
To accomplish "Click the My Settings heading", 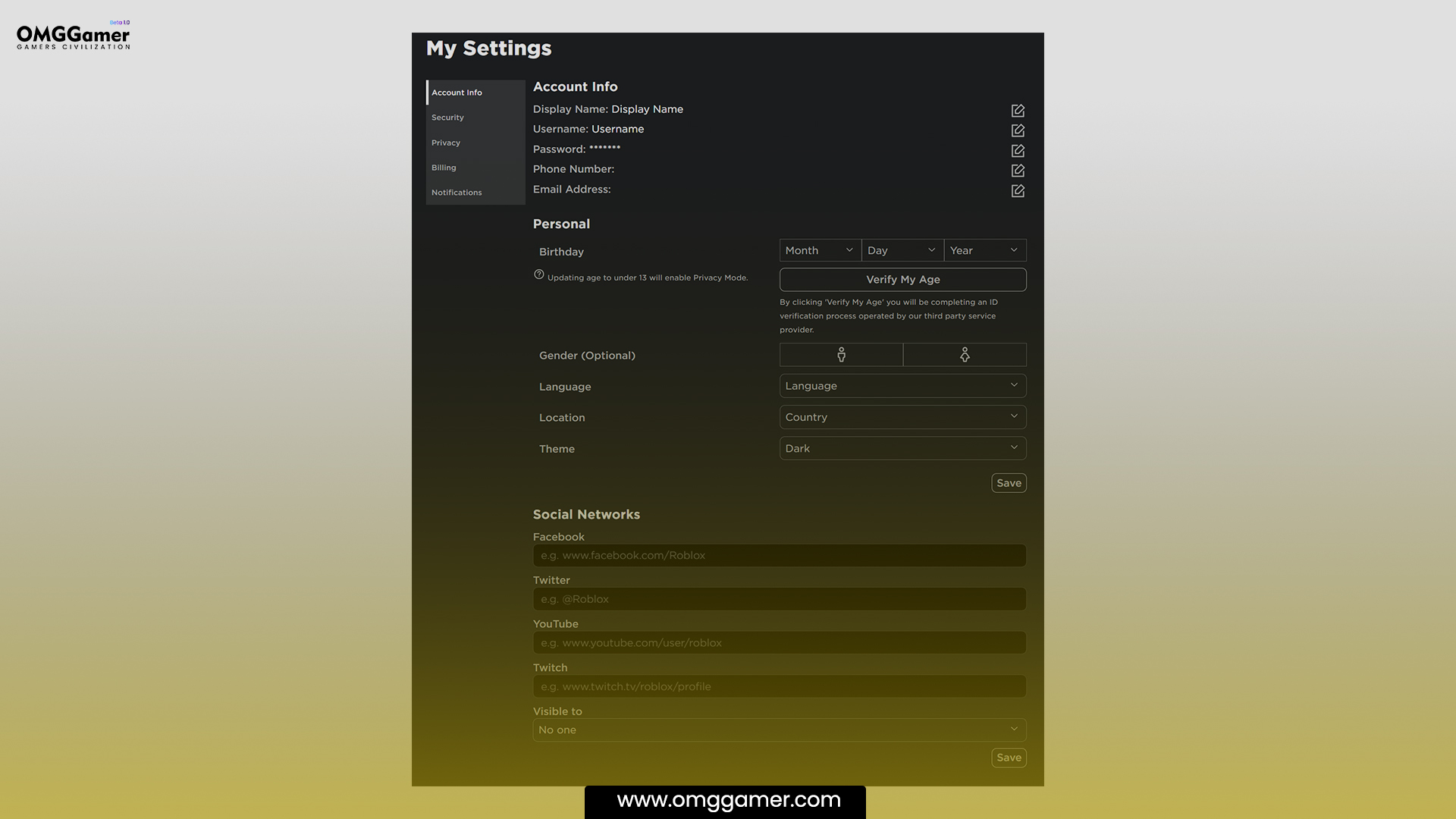I will [489, 49].
